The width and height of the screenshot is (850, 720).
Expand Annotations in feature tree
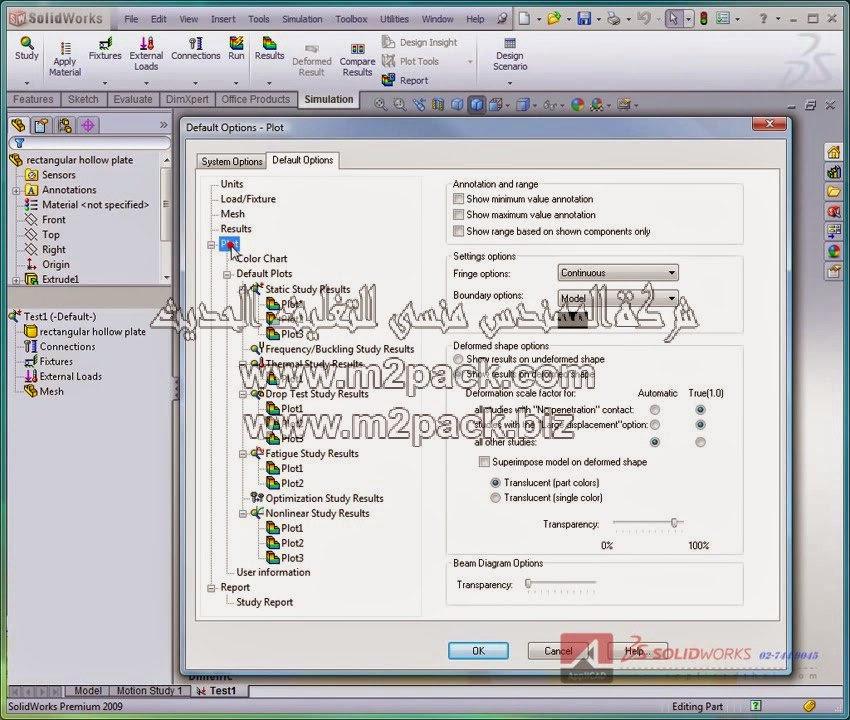coord(16,191)
